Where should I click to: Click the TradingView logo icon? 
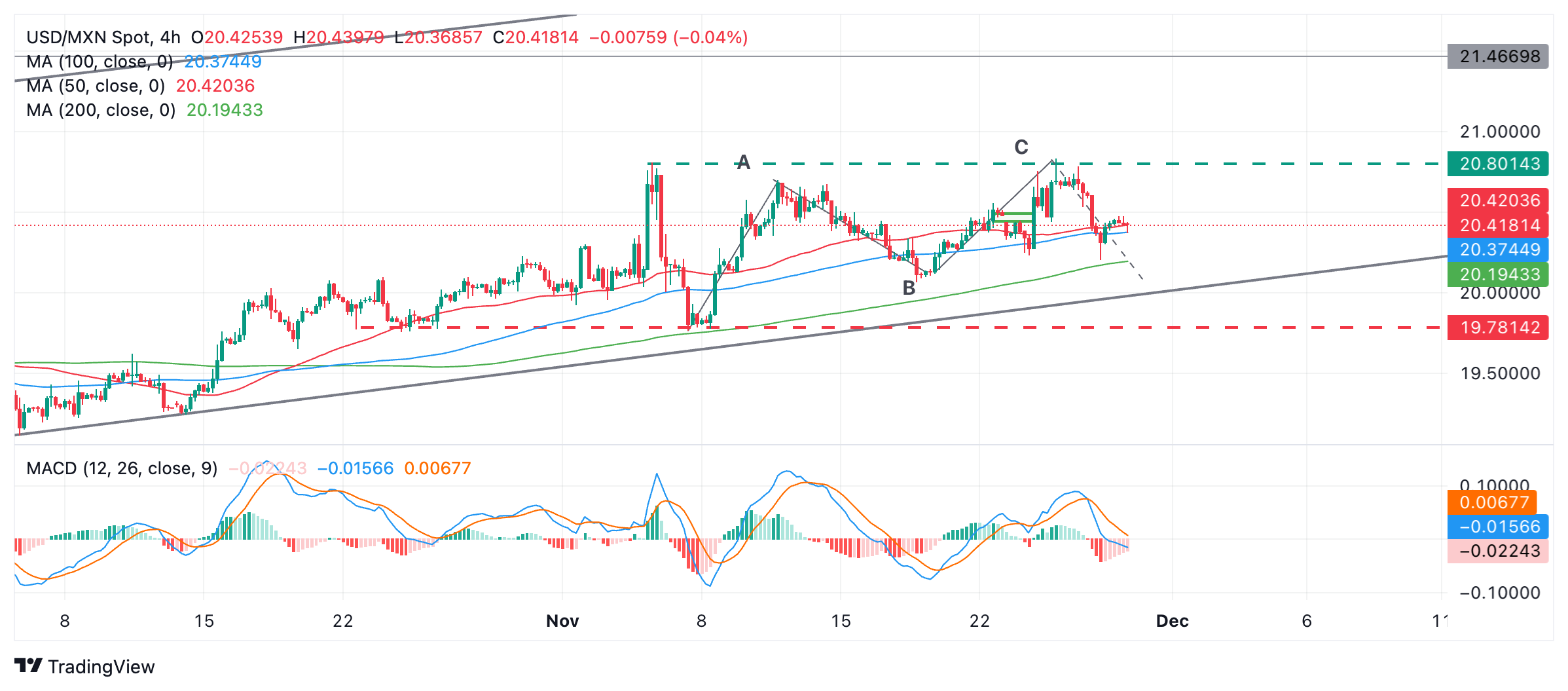click(x=28, y=665)
